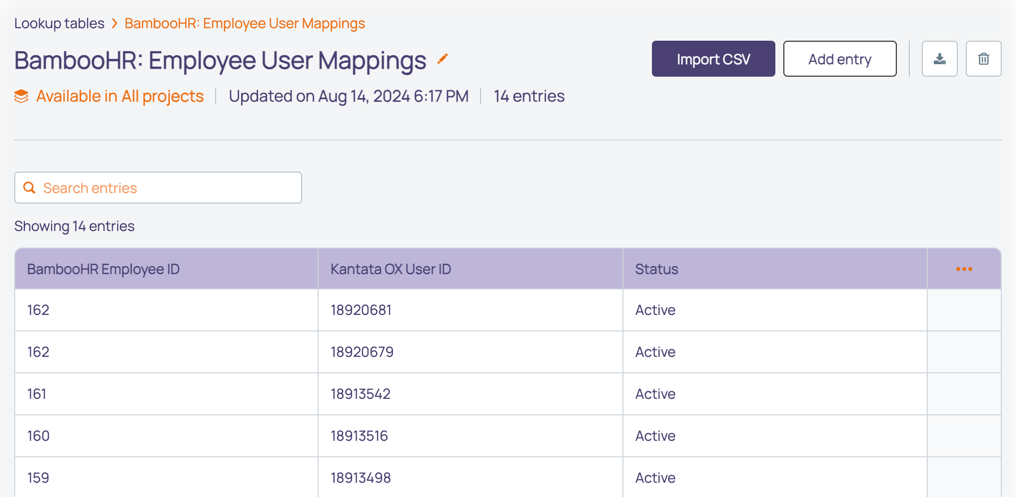Click Active status in 18913542 row
The image size is (1016, 497).
click(x=775, y=394)
